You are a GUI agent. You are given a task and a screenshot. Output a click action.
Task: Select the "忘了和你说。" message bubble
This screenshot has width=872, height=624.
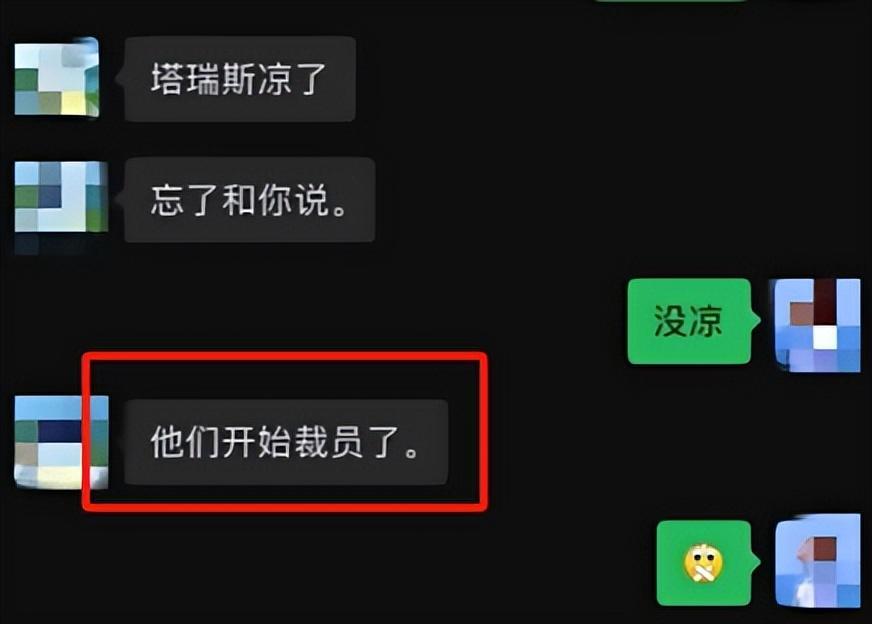click(x=250, y=200)
